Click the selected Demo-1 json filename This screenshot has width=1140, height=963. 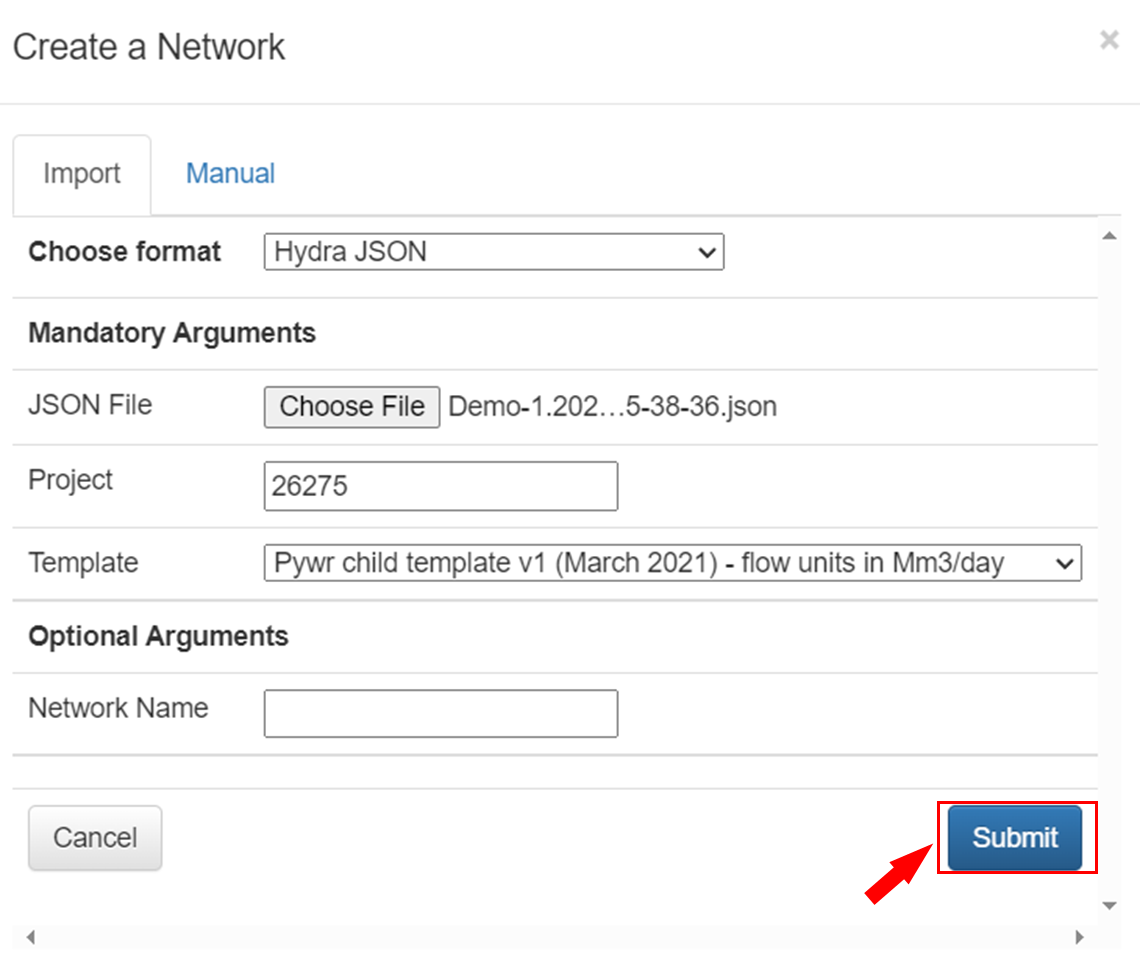612,407
